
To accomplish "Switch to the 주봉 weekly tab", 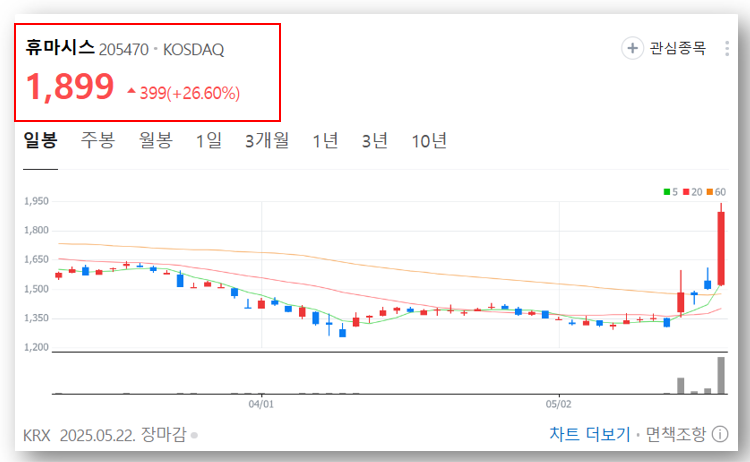I will 98,140.
